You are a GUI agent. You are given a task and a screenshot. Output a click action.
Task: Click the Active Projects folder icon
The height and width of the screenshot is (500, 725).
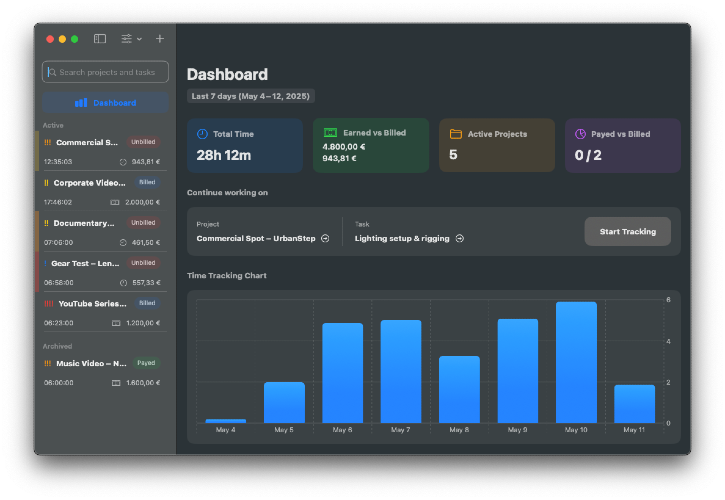(x=456, y=134)
